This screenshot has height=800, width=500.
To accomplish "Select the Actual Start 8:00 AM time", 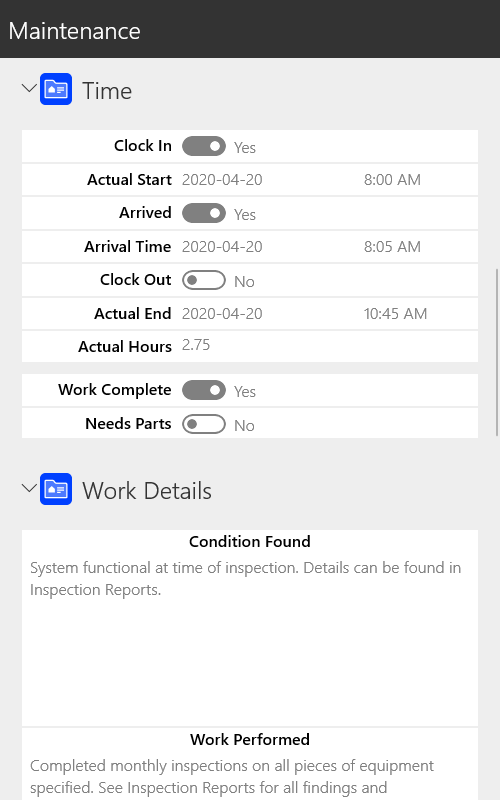I will tap(392, 180).
